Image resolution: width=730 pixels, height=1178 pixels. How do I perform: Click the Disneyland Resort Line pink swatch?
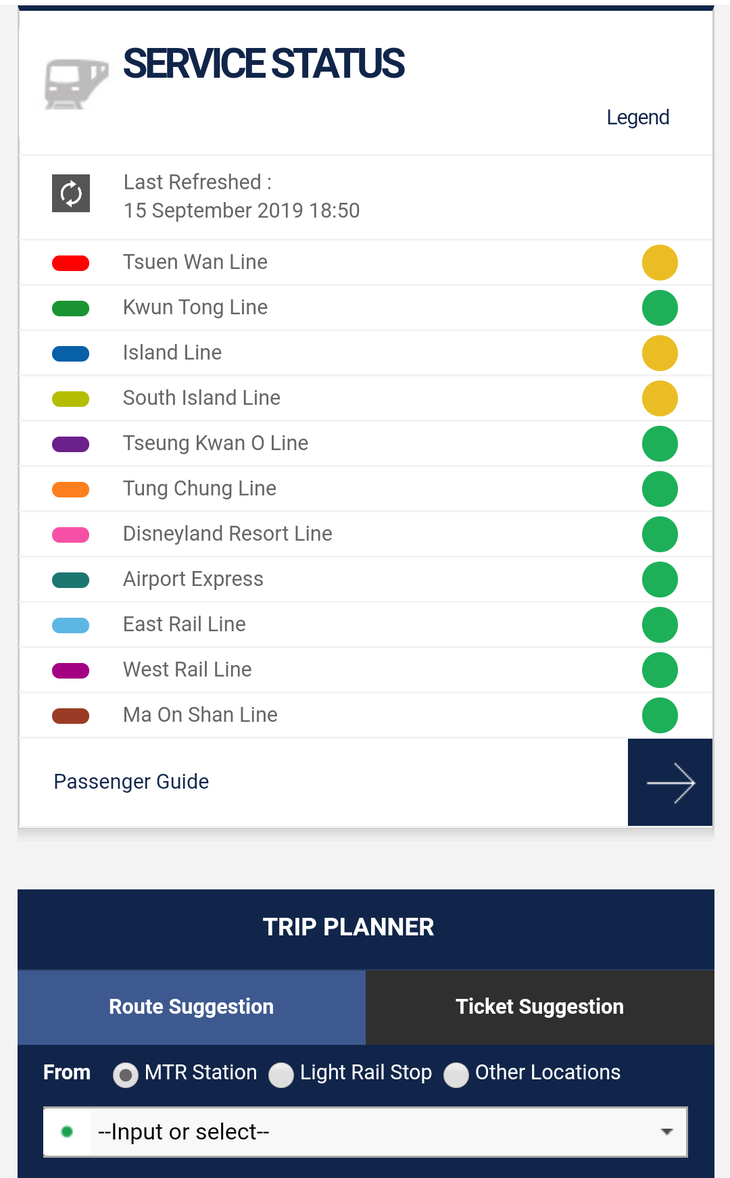(71, 534)
